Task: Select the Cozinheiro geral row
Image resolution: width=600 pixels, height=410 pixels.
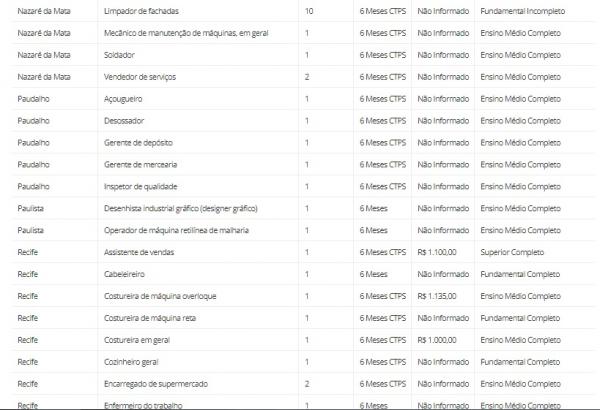Action: click(x=302, y=362)
